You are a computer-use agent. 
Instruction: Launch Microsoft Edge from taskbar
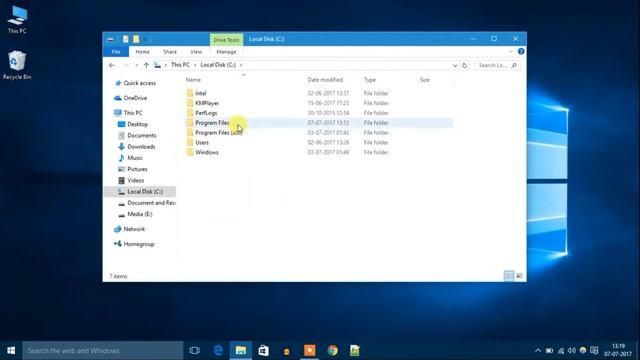pyautogui.click(x=218, y=350)
